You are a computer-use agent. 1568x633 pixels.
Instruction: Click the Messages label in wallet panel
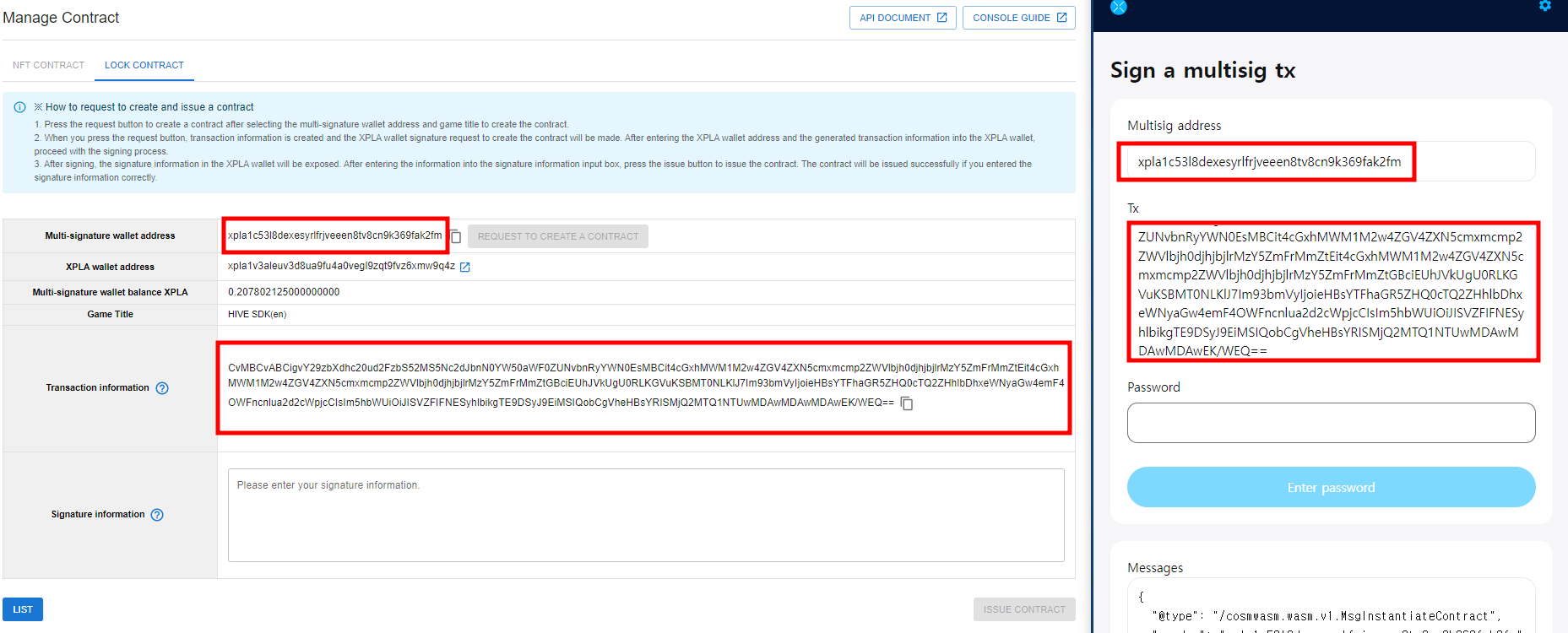click(1155, 568)
